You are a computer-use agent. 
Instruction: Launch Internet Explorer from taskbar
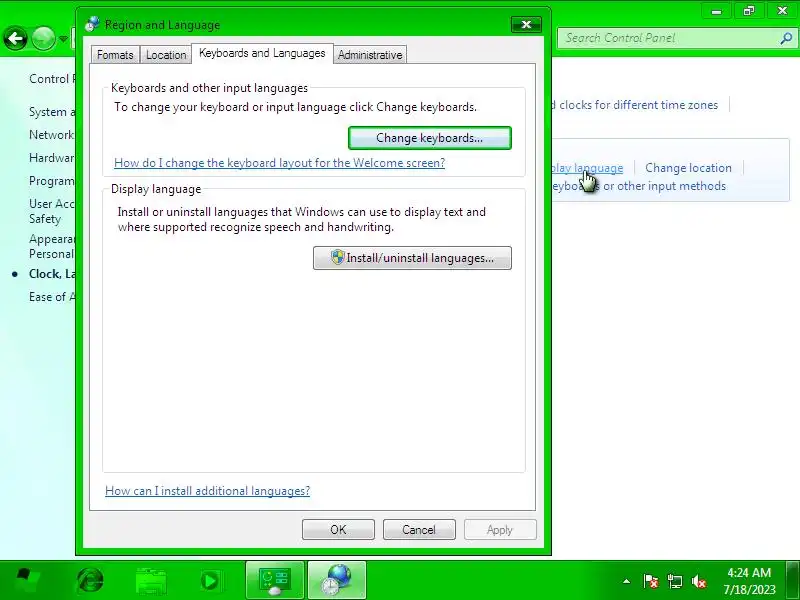pos(90,581)
